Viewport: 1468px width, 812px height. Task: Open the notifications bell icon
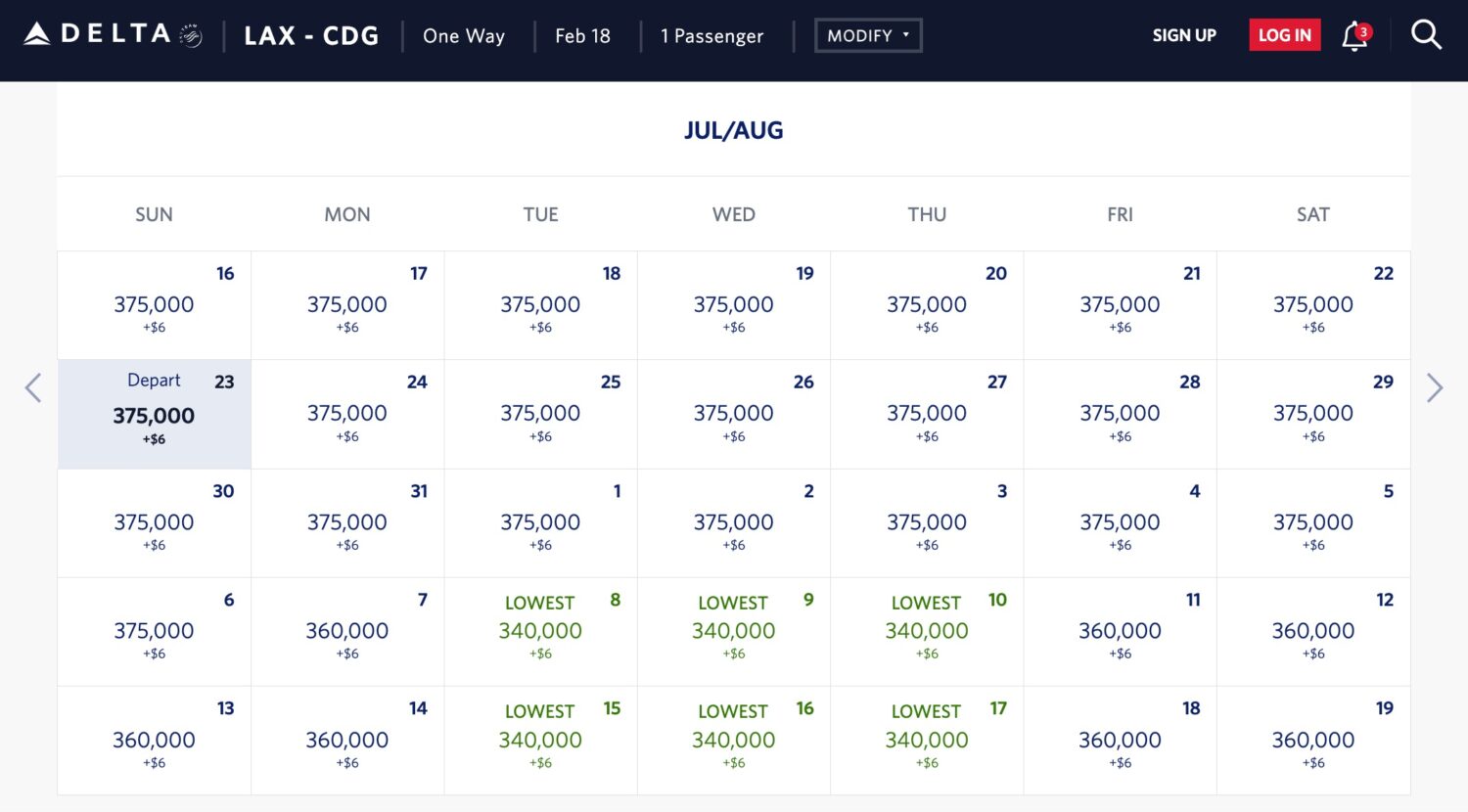point(1354,36)
